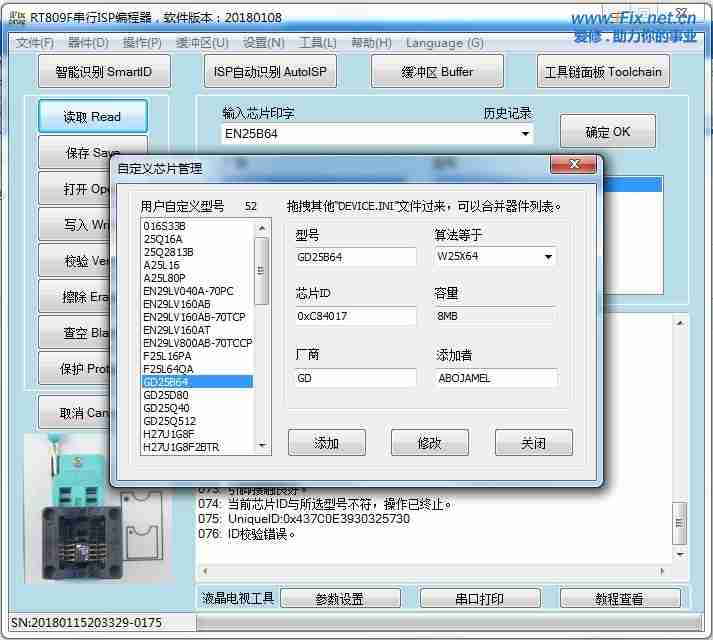Image resolution: width=713 pixels, height=640 pixels.
Task: Open the 设置(N) menu
Action: click(x=264, y=43)
